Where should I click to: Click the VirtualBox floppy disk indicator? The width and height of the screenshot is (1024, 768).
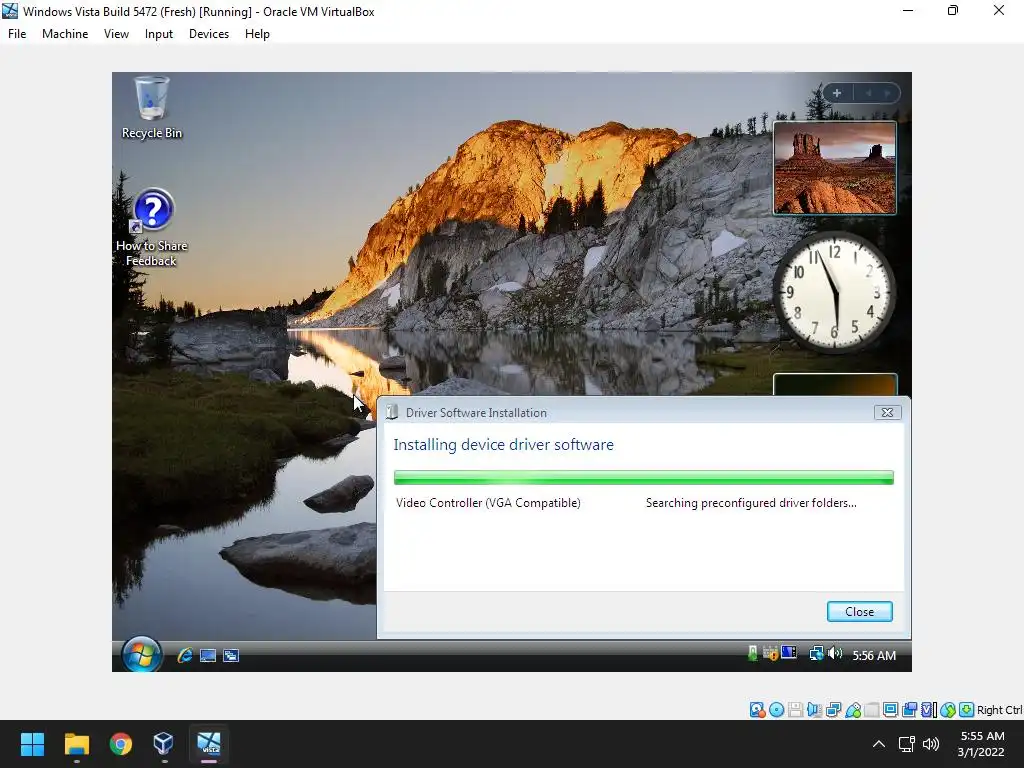[795, 710]
